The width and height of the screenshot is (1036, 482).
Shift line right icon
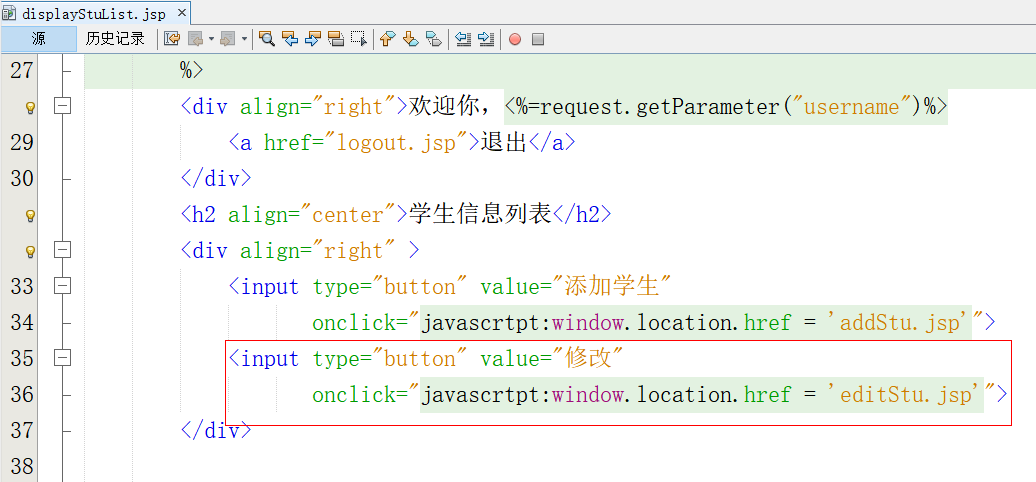point(486,40)
